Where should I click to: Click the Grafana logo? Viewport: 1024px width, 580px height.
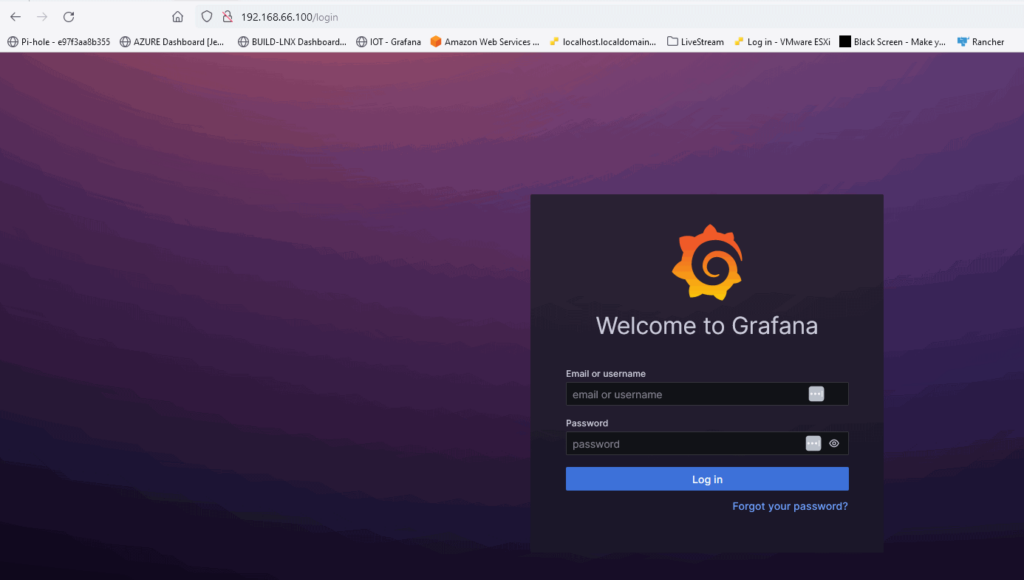click(x=707, y=263)
